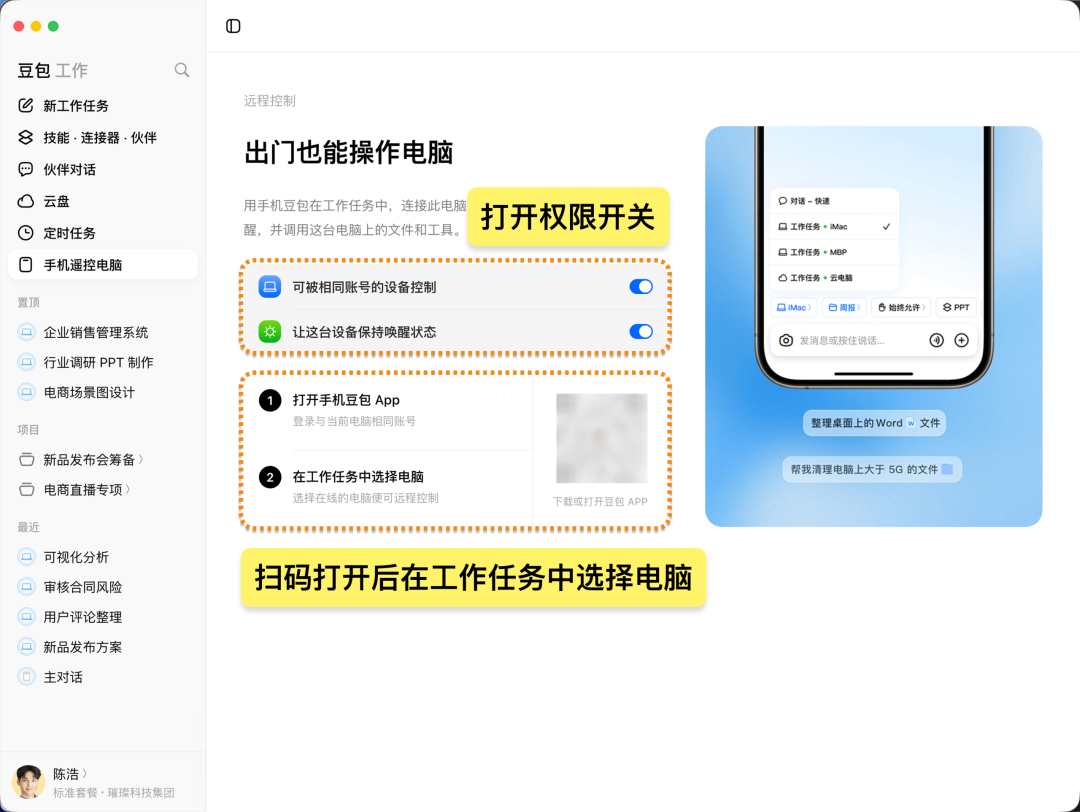Click the green sun icon for keep-awake
The width and height of the screenshot is (1080, 812).
click(269, 332)
